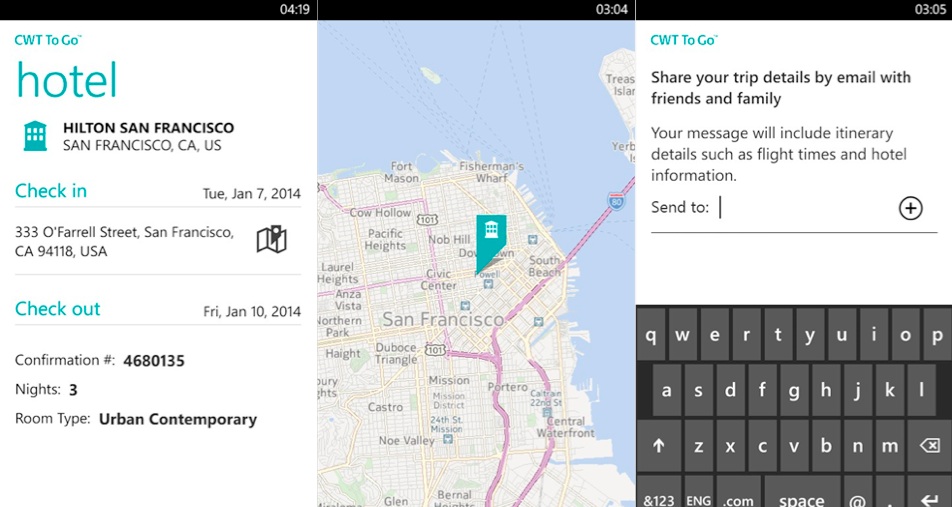Tap the a key on the keyboard
Screen dimensions: 952x507
click(x=667, y=390)
